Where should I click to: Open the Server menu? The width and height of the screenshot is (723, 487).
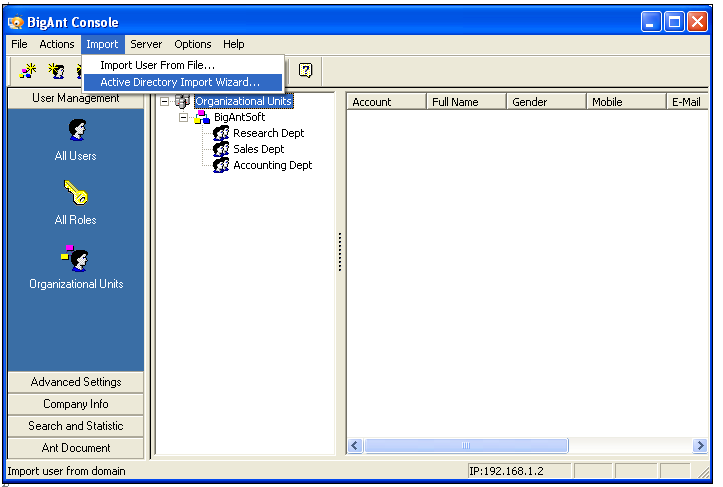[x=146, y=44]
